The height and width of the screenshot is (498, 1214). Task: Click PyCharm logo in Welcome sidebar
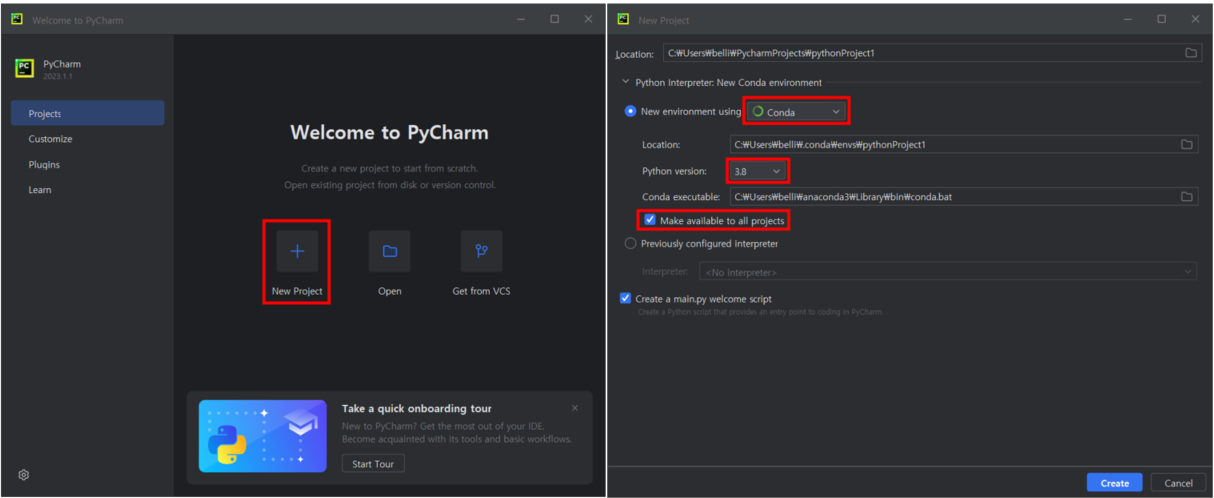click(25, 68)
